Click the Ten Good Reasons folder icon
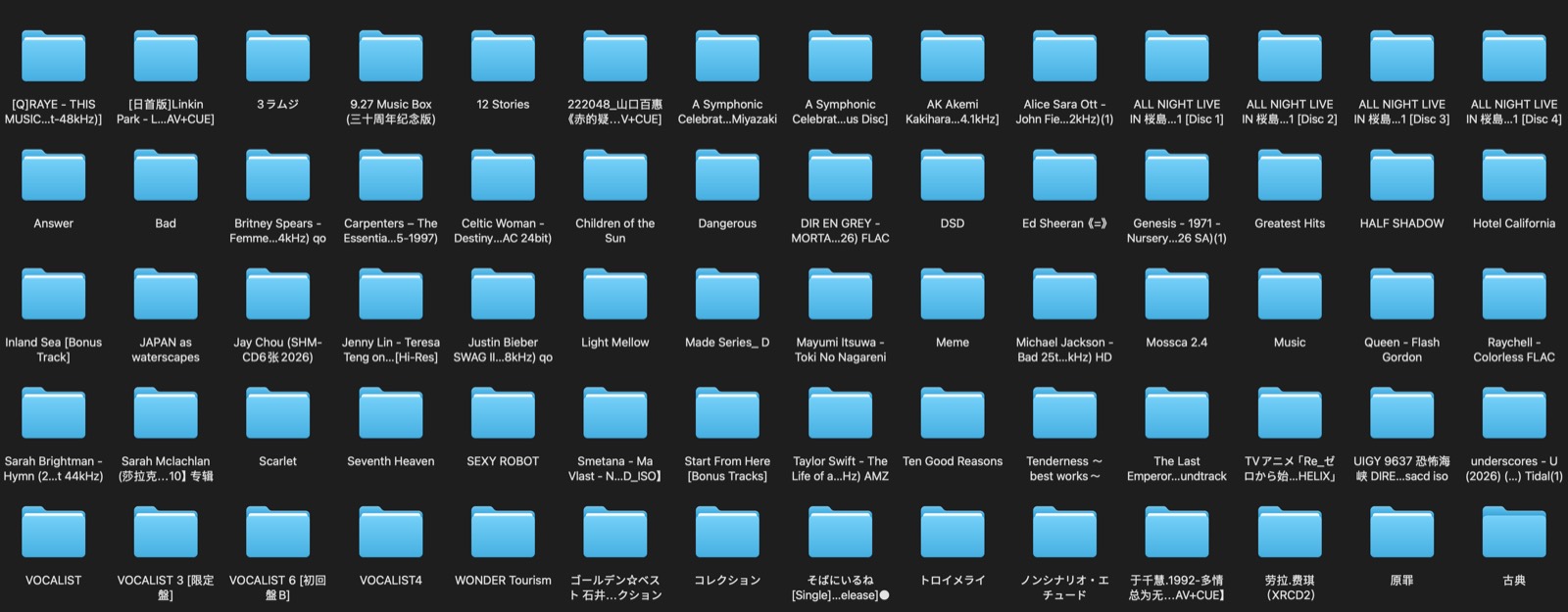1568x612 pixels. [953, 413]
